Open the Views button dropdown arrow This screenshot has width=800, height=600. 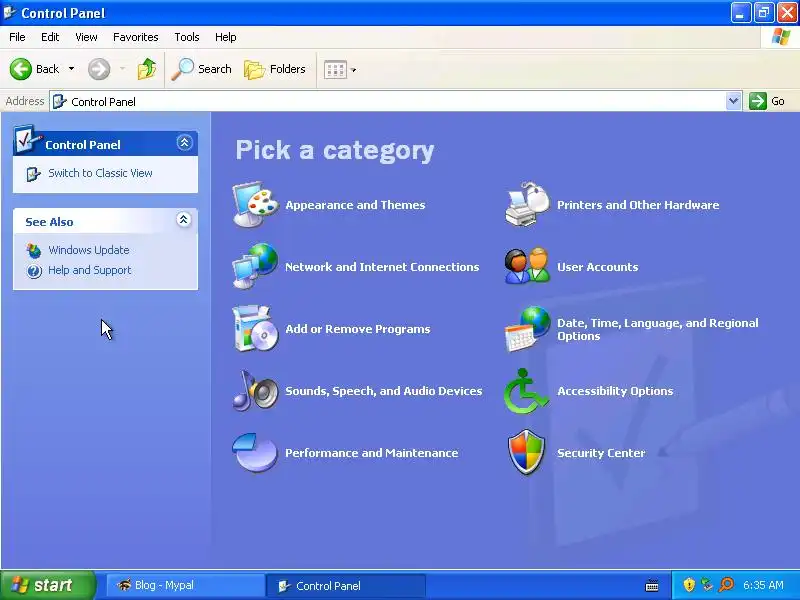pos(353,70)
